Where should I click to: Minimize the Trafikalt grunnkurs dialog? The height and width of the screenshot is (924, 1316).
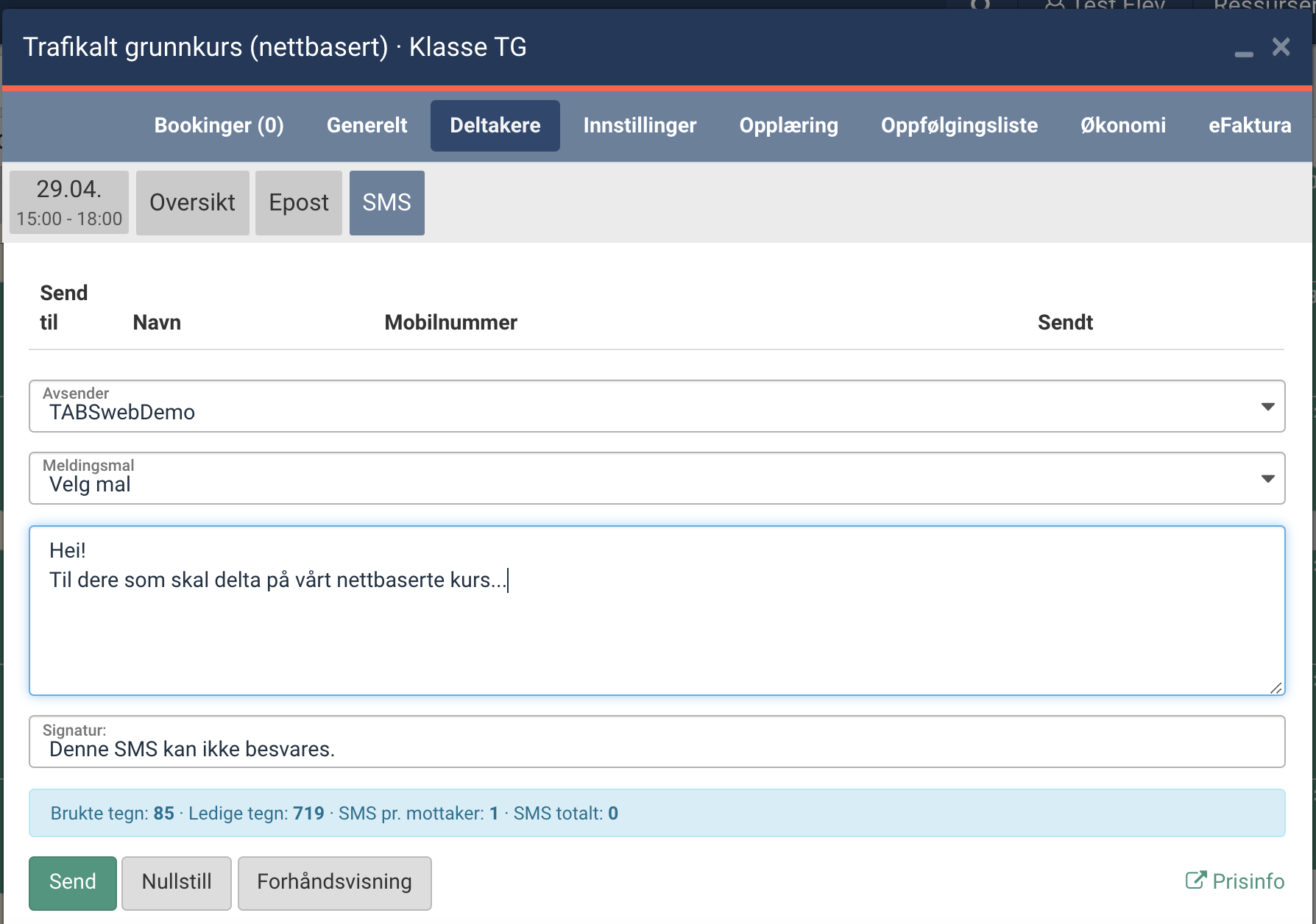tap(1244, 51)
